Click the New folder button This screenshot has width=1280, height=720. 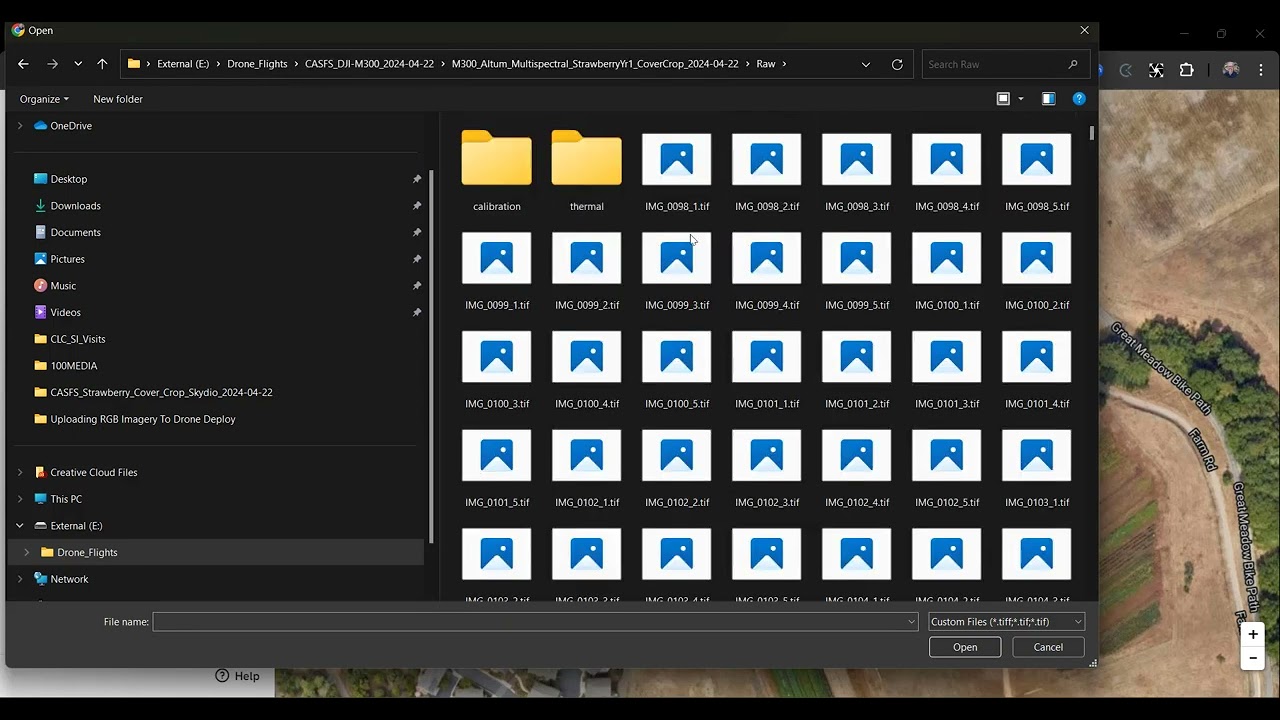coord(118,99)
